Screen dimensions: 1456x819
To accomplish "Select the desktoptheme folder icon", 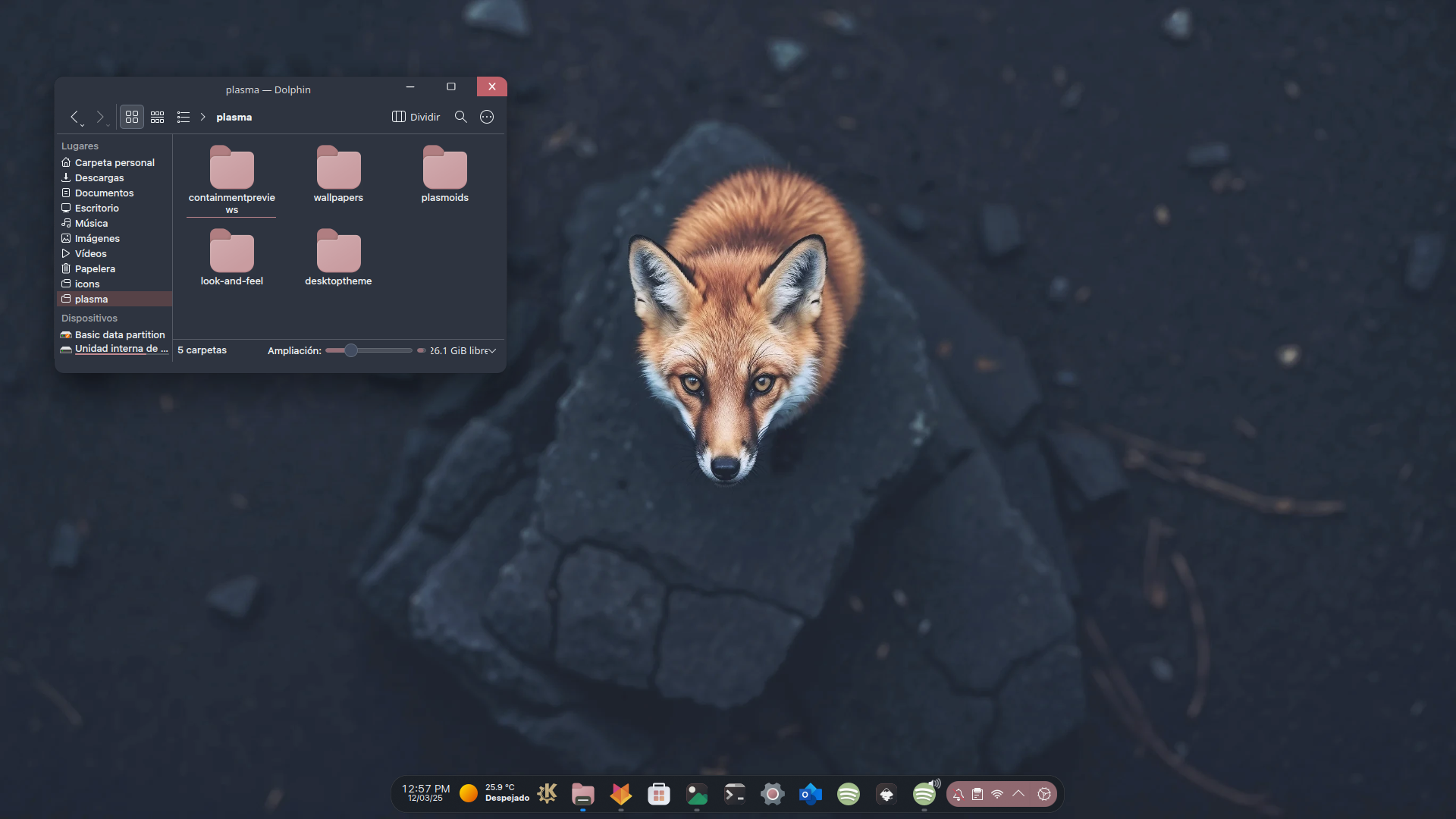I will 338,250.
